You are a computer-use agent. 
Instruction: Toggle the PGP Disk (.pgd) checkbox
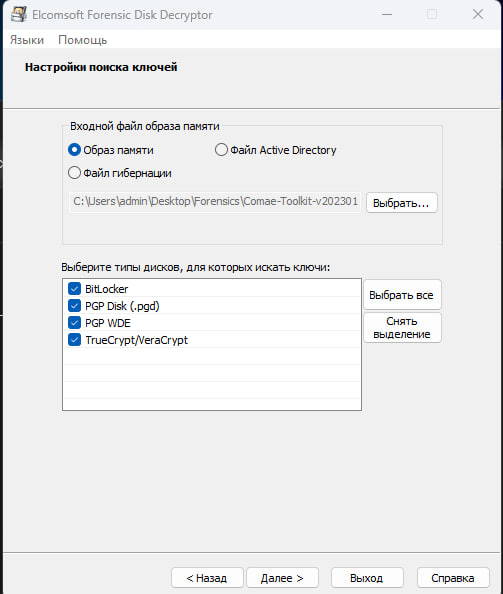74,306
